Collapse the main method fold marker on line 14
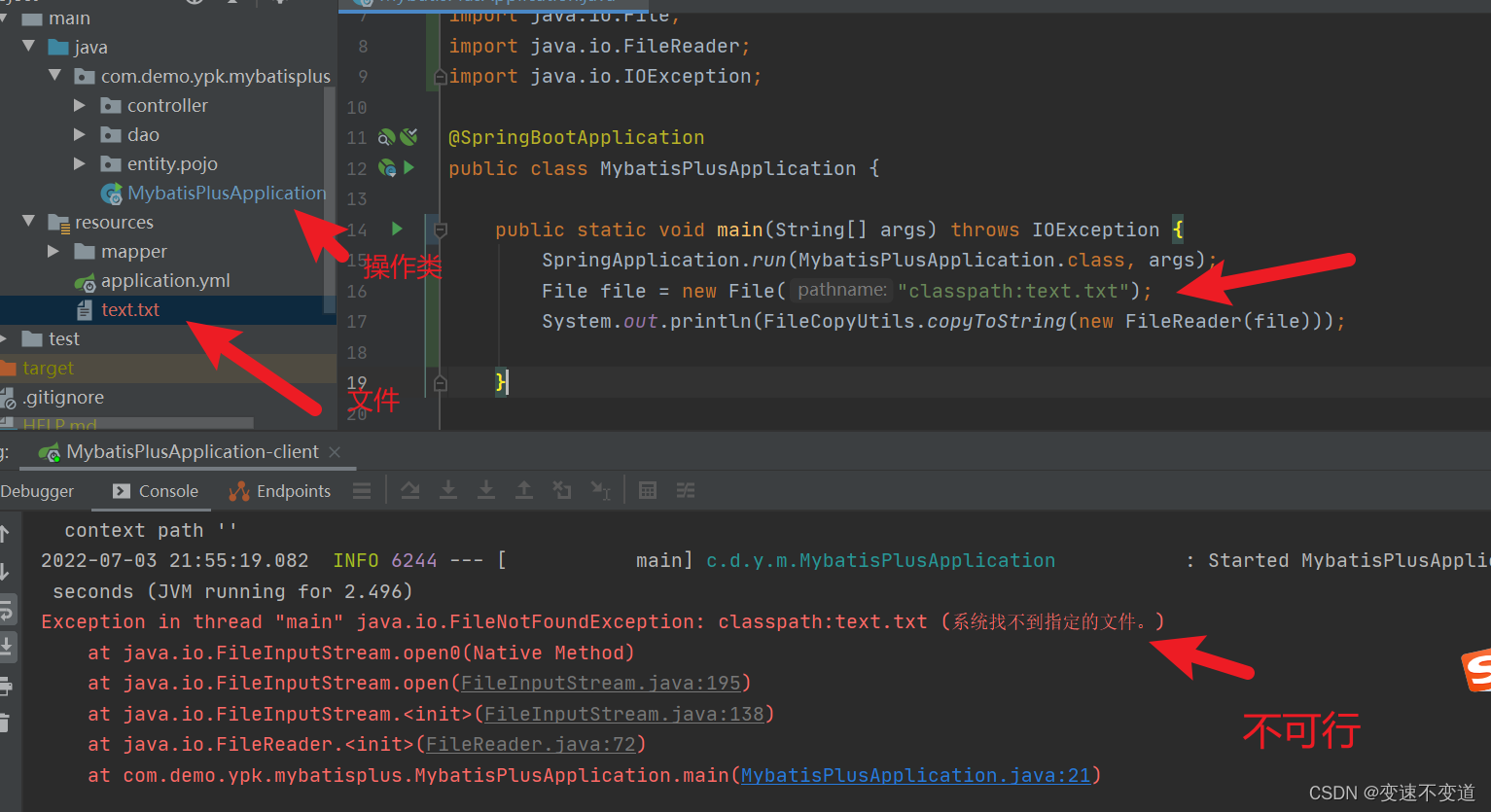The width and height of the screenshot is (1491, 812). pyautogui.click(x=440, y=229)
